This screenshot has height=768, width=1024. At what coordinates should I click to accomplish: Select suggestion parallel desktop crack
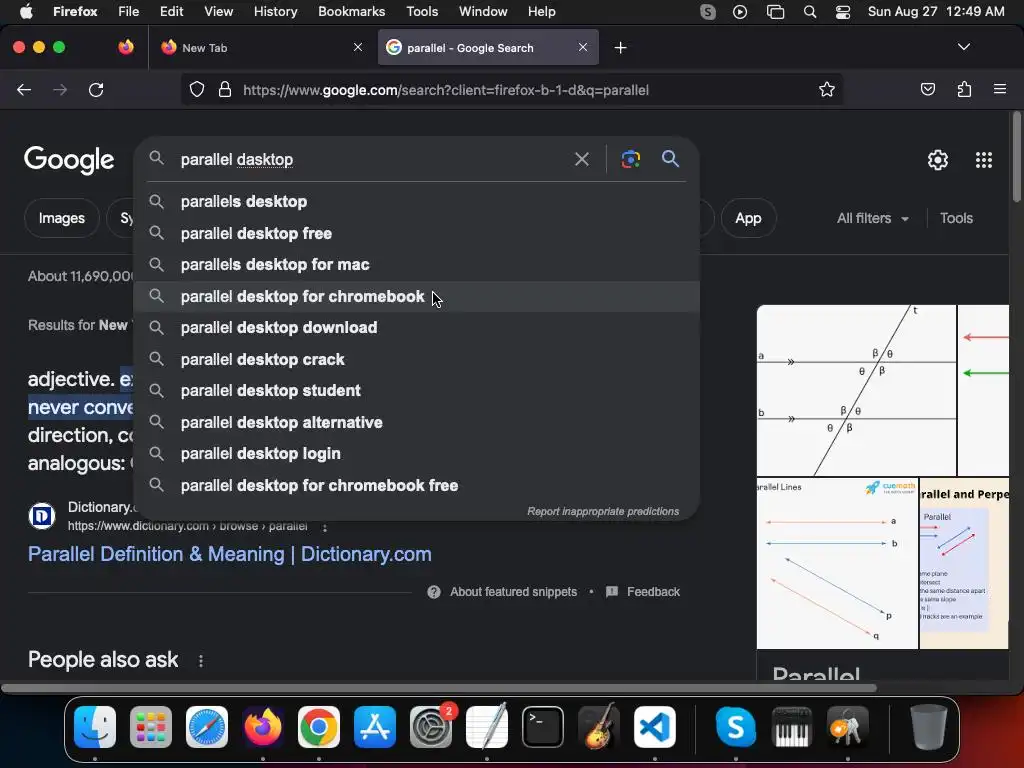pyautogui.click(x=417, y=359)
